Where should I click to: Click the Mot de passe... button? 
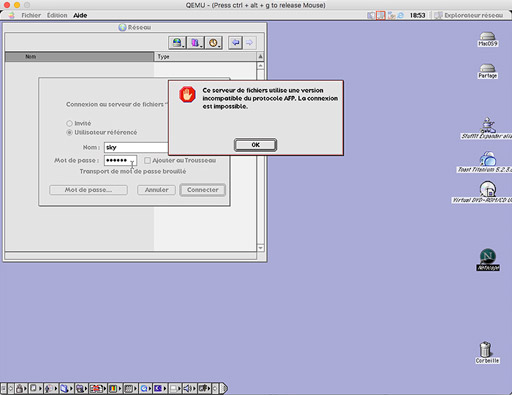tap(88, 190)
